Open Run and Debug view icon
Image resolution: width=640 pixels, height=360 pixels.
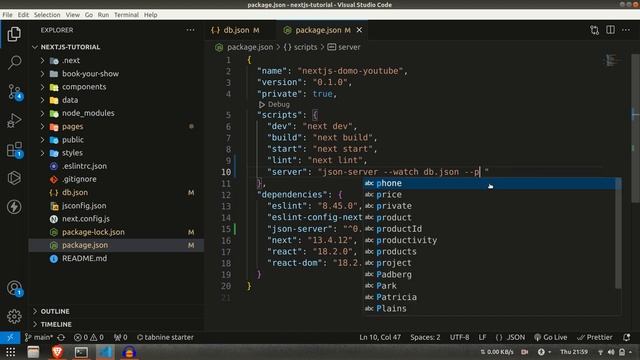pyautogui.click(x=14, y=121)
